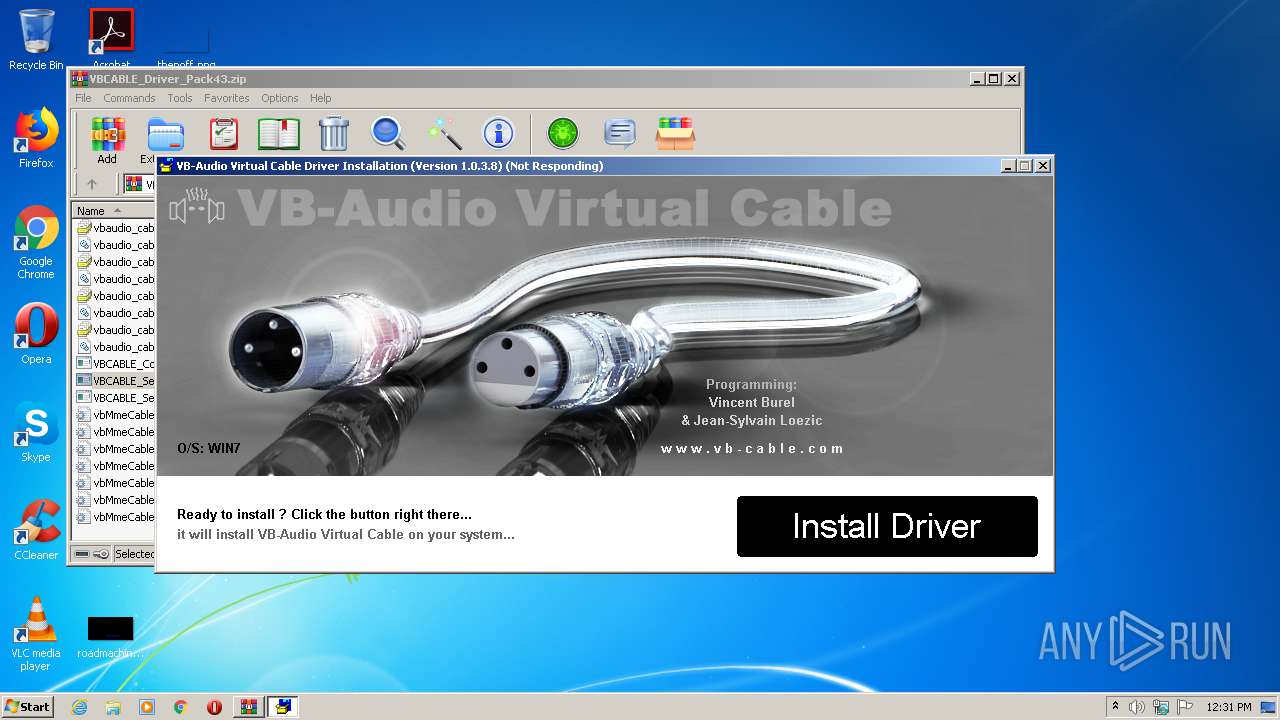Open VLC media player desktop icon
This screenshot has height=720, width=1280.
point(36,634)
